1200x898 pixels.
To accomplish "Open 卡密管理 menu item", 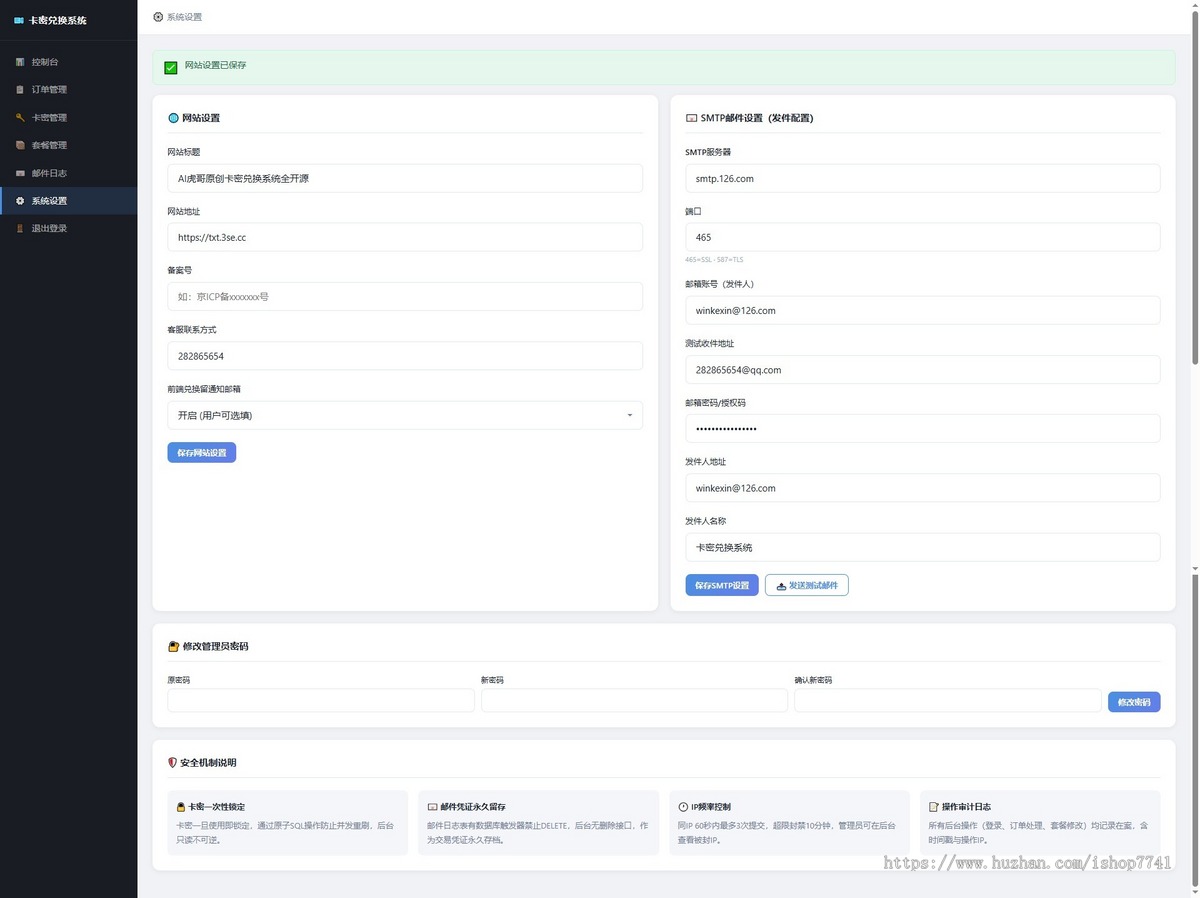I will point(68,118).
